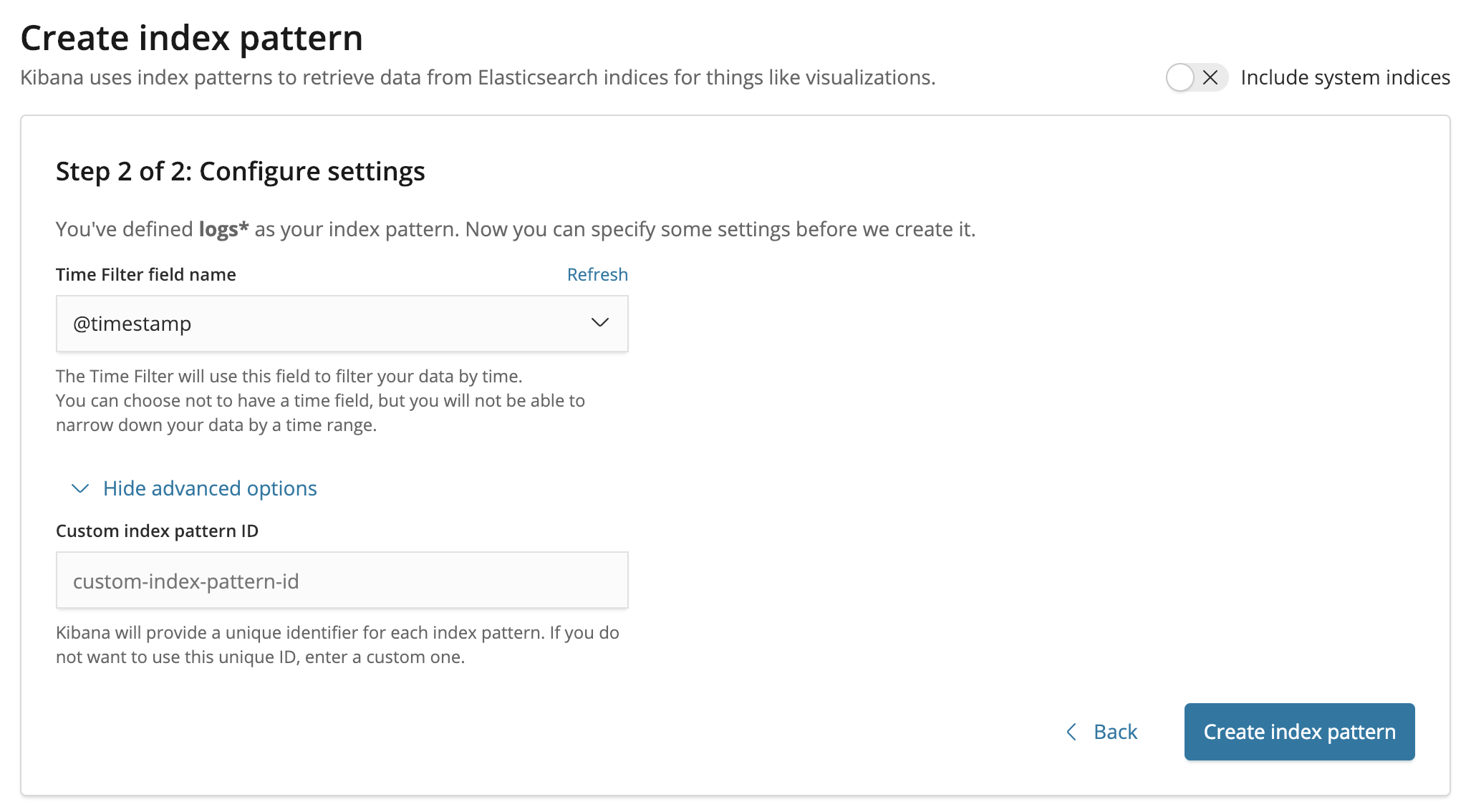The image size is (1471, 812).
Task: Click the bold logs* pattern name
Action: click(x=223, y=229)
